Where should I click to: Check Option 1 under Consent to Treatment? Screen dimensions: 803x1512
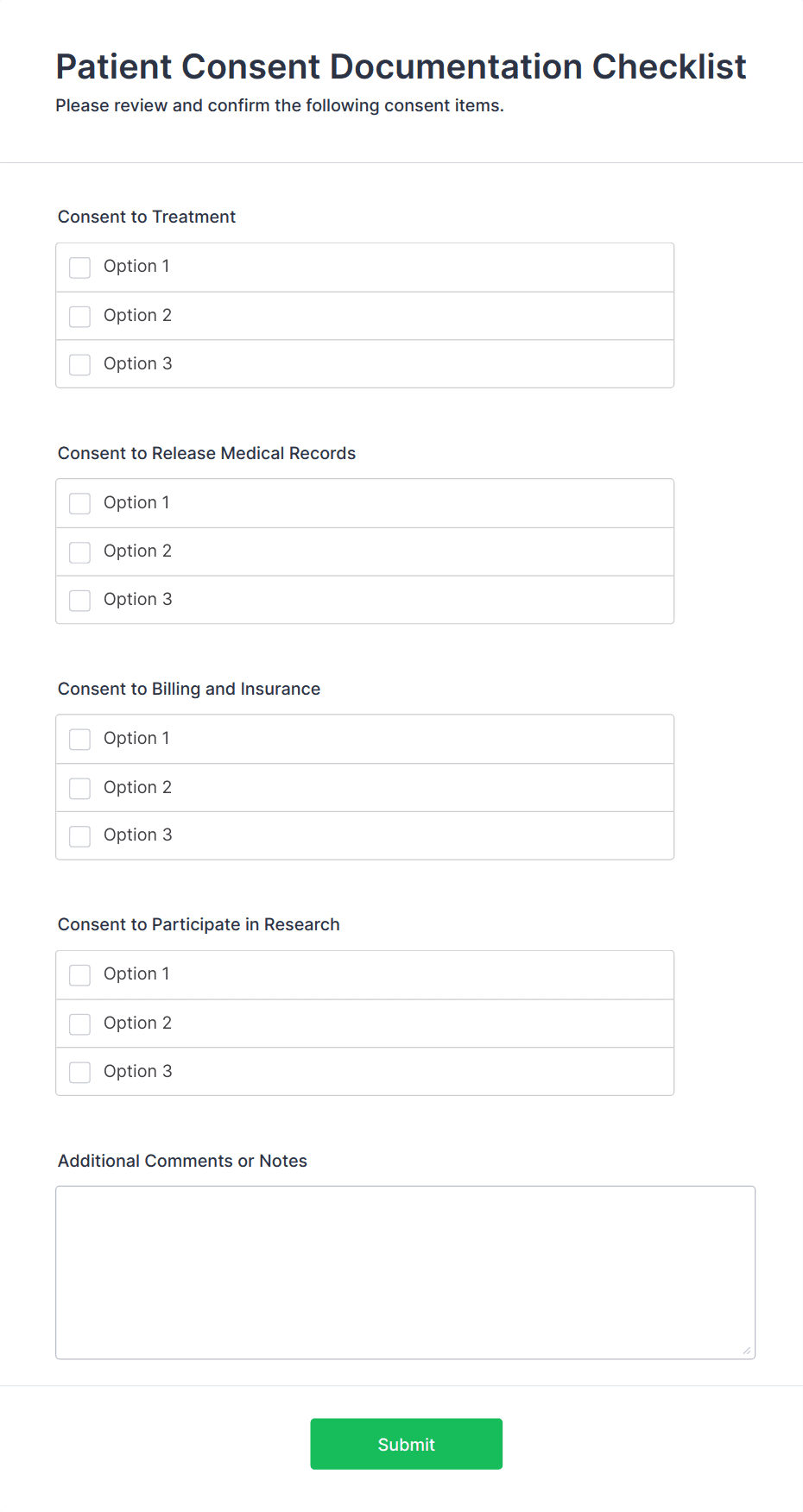click(79, 268)
